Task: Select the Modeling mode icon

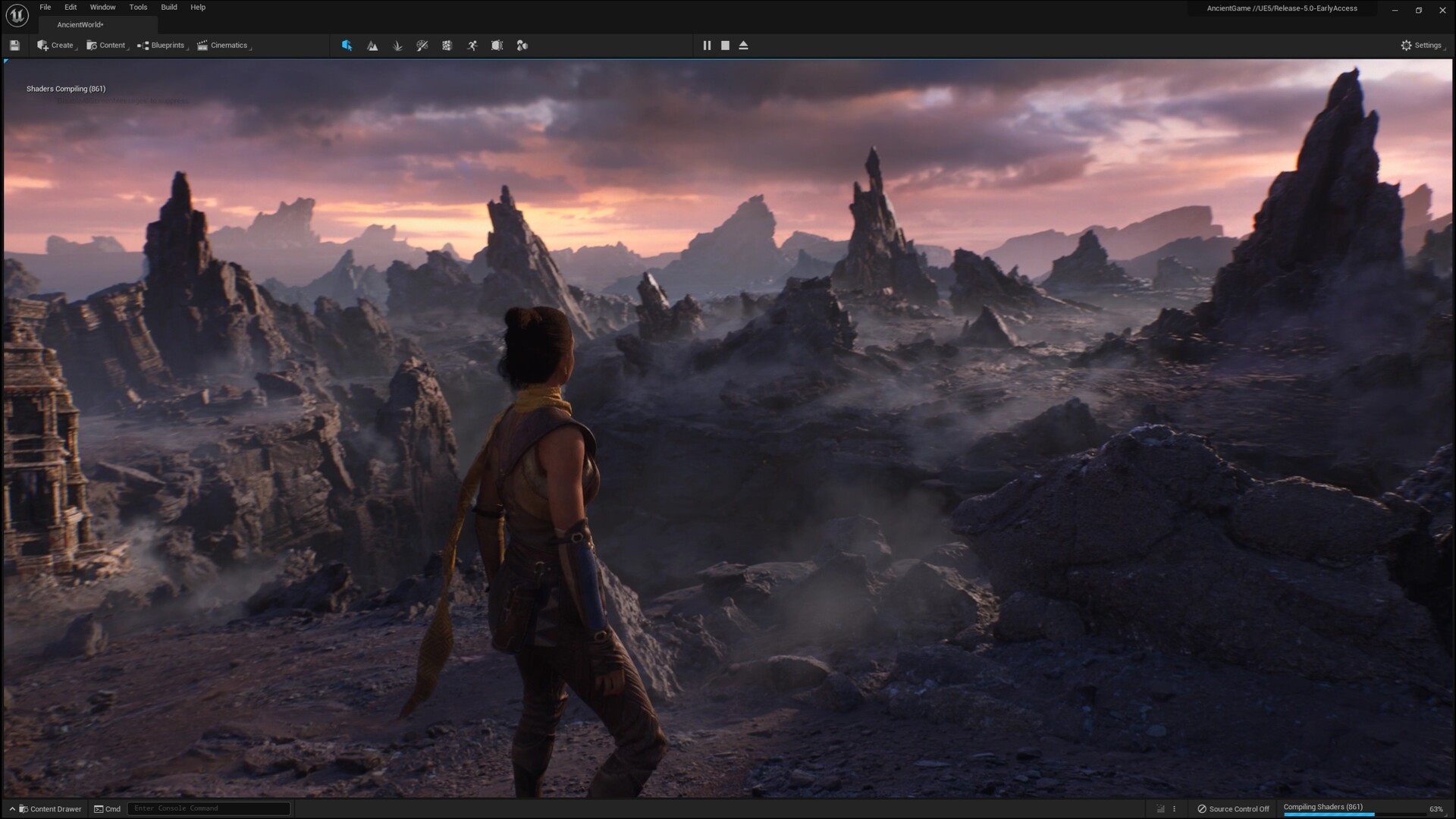Action: click(497, 45)
